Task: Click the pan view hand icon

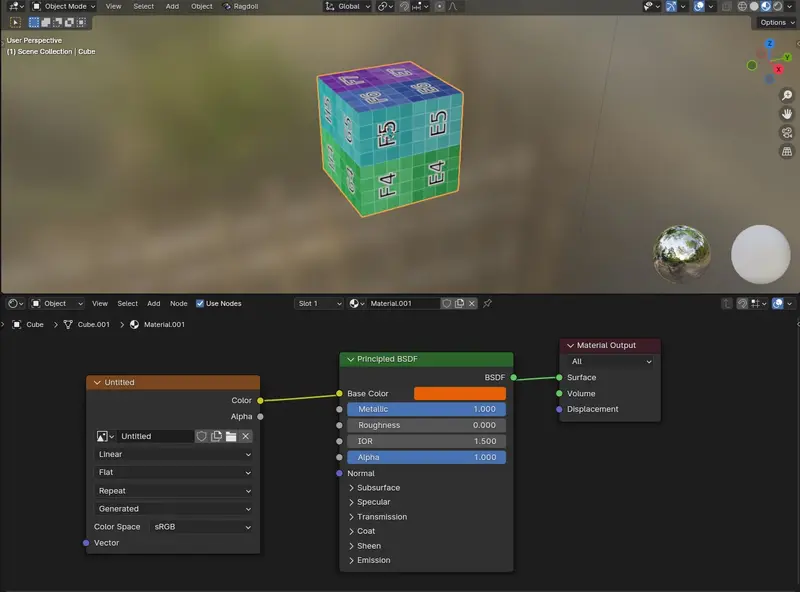Action: tap(787, 113)
